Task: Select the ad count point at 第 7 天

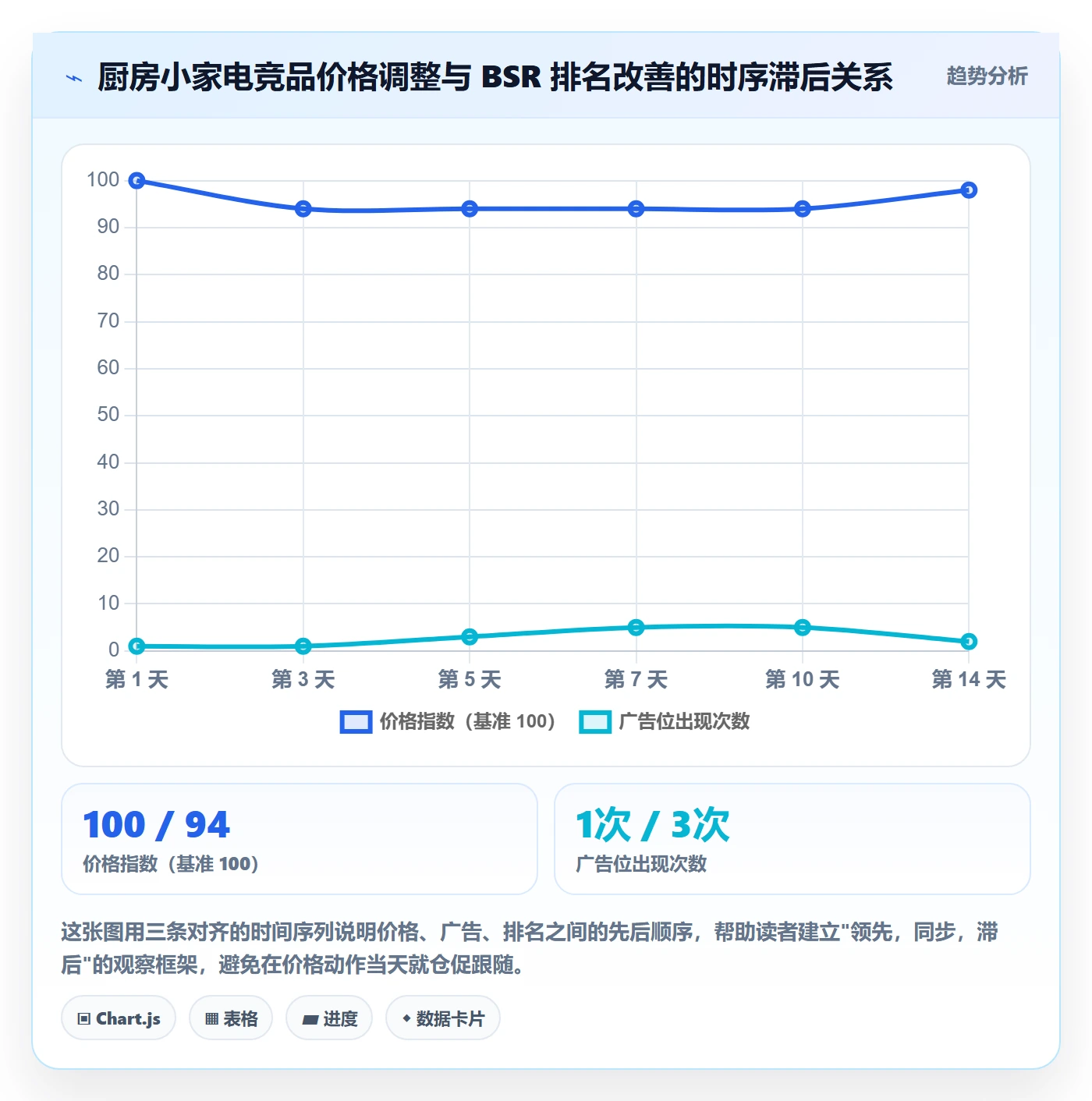Action: tap(636, 628)
